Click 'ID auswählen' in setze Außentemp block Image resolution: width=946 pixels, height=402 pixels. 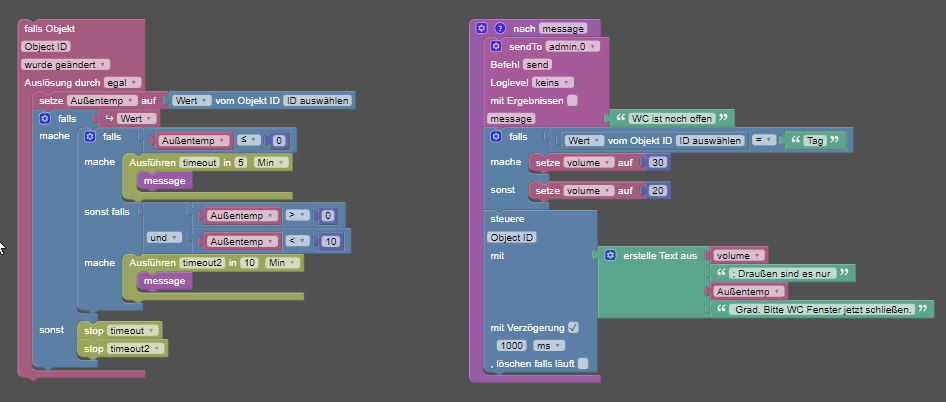[317, 101]
